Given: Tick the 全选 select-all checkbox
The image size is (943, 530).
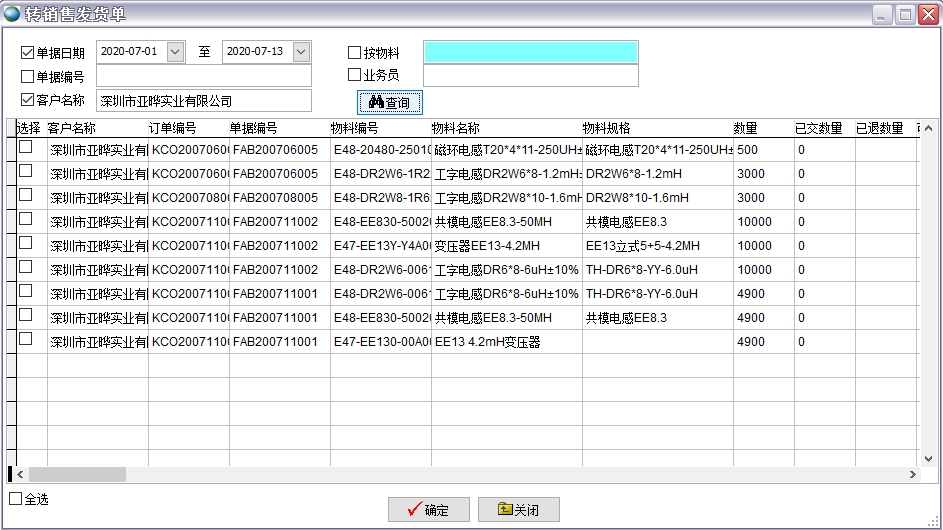Looking at the screenshot, I should click(x=15, y=498).
